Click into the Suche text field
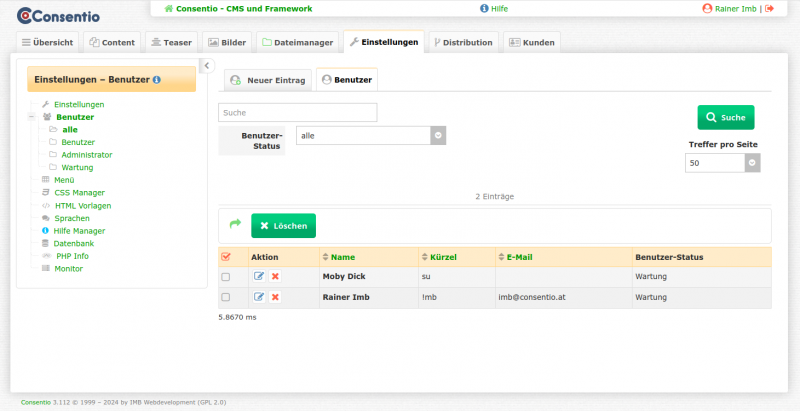Viewport: 800px width, 411px height. click(297, 112)
